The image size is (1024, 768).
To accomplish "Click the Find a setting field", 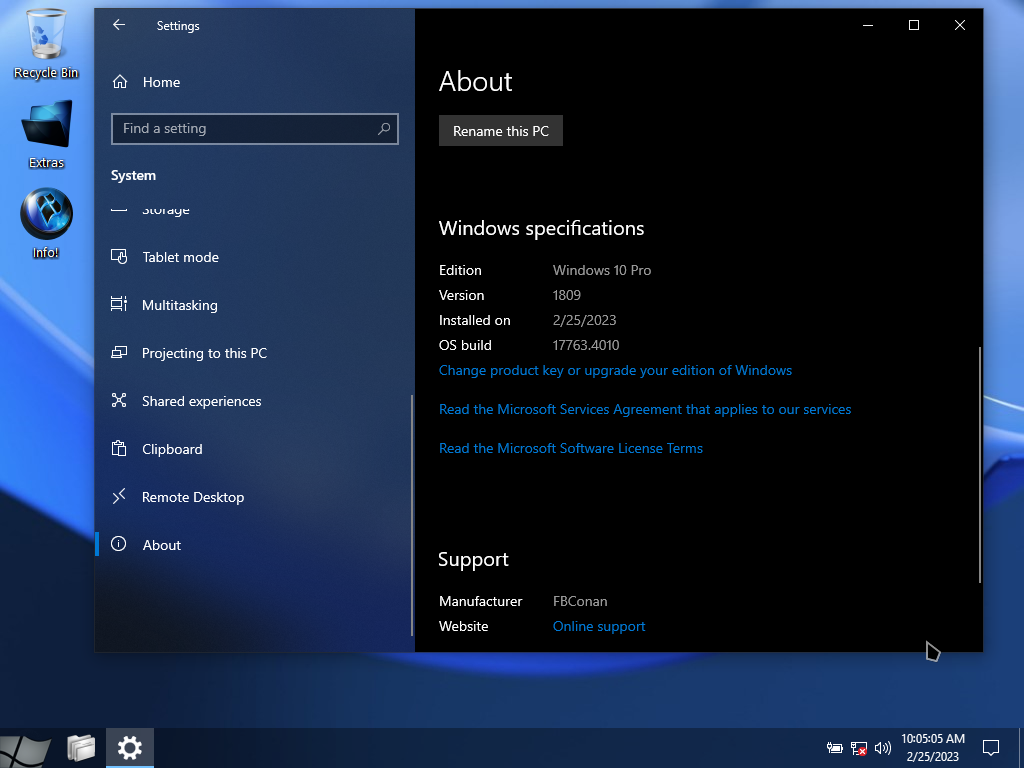I will tap(255, 129).
